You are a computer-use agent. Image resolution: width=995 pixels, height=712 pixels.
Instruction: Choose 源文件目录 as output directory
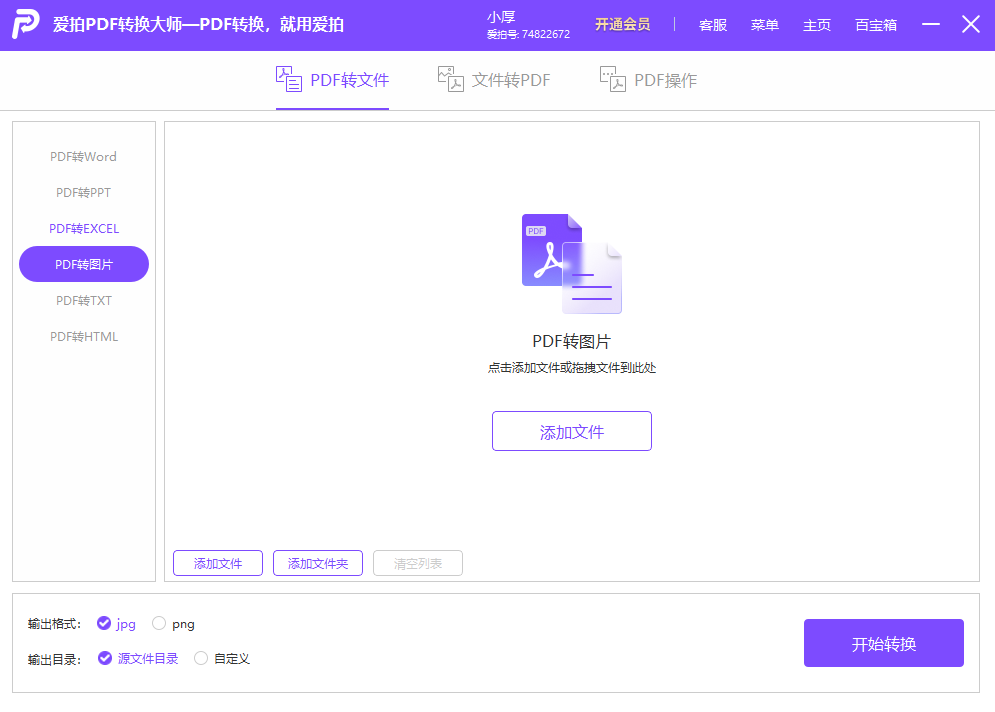tap(138, 659)
